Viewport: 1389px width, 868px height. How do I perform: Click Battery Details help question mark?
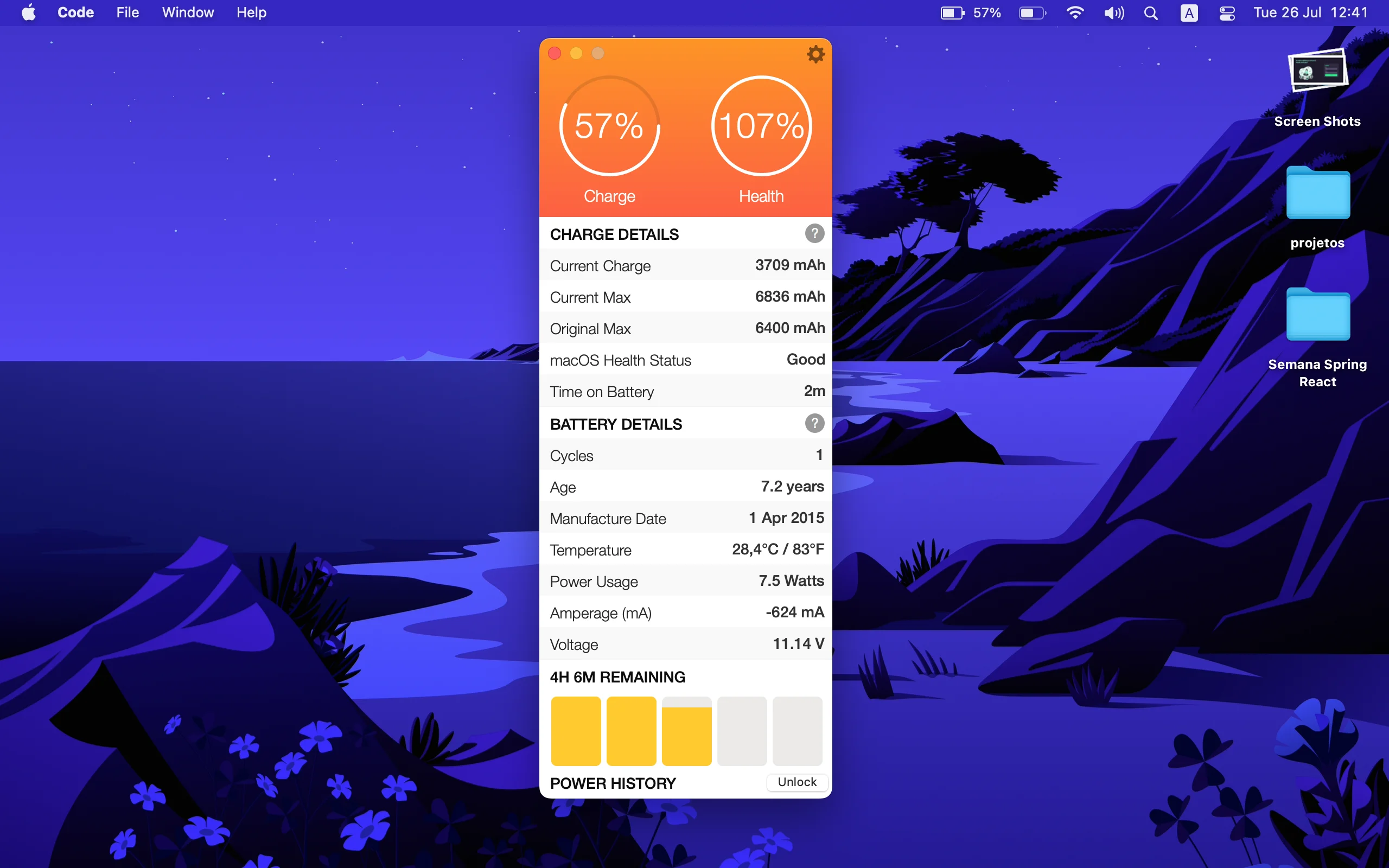pos(814,424)
